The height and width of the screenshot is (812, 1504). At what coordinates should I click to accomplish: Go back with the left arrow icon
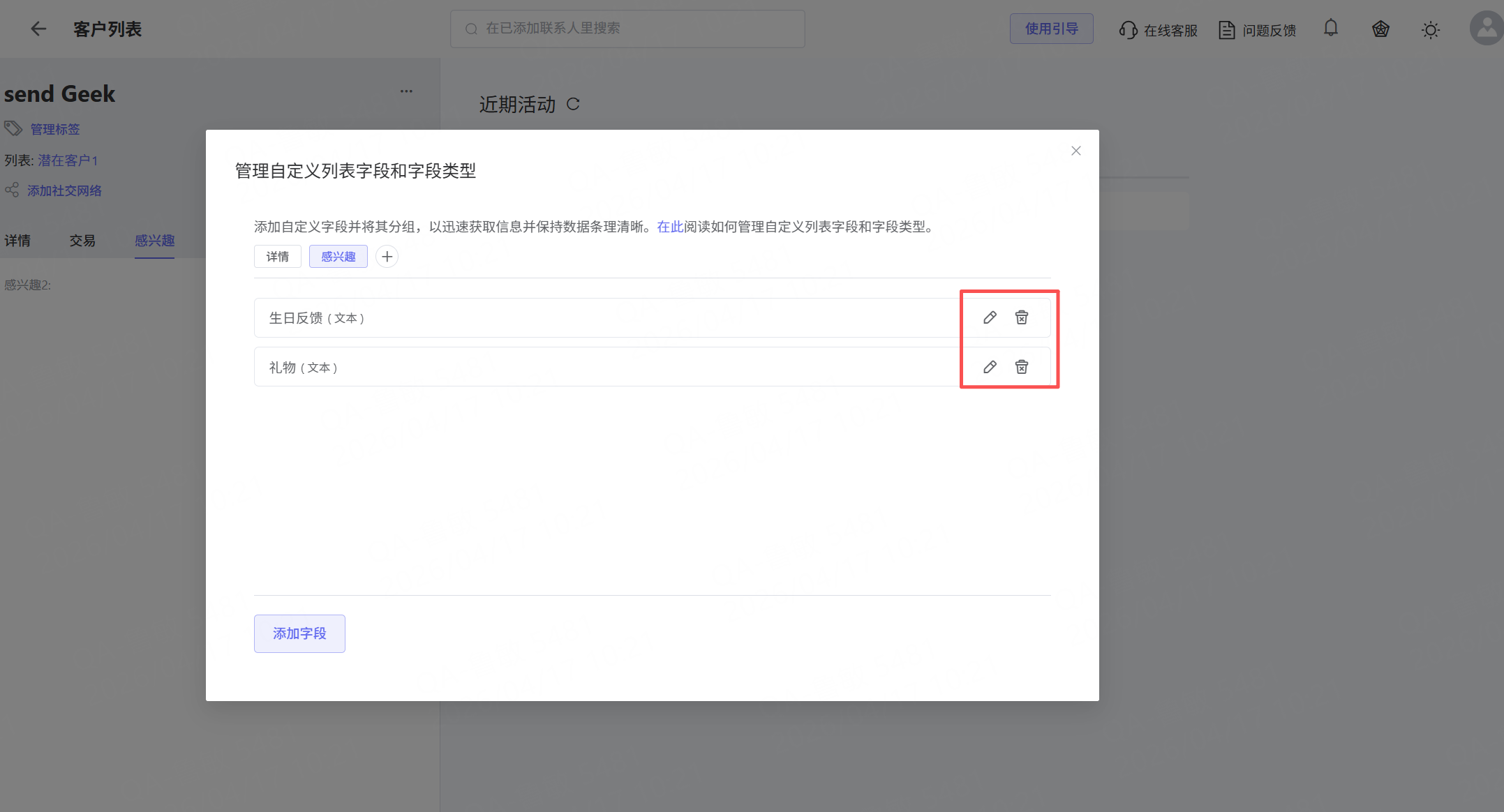pos(38,29)
